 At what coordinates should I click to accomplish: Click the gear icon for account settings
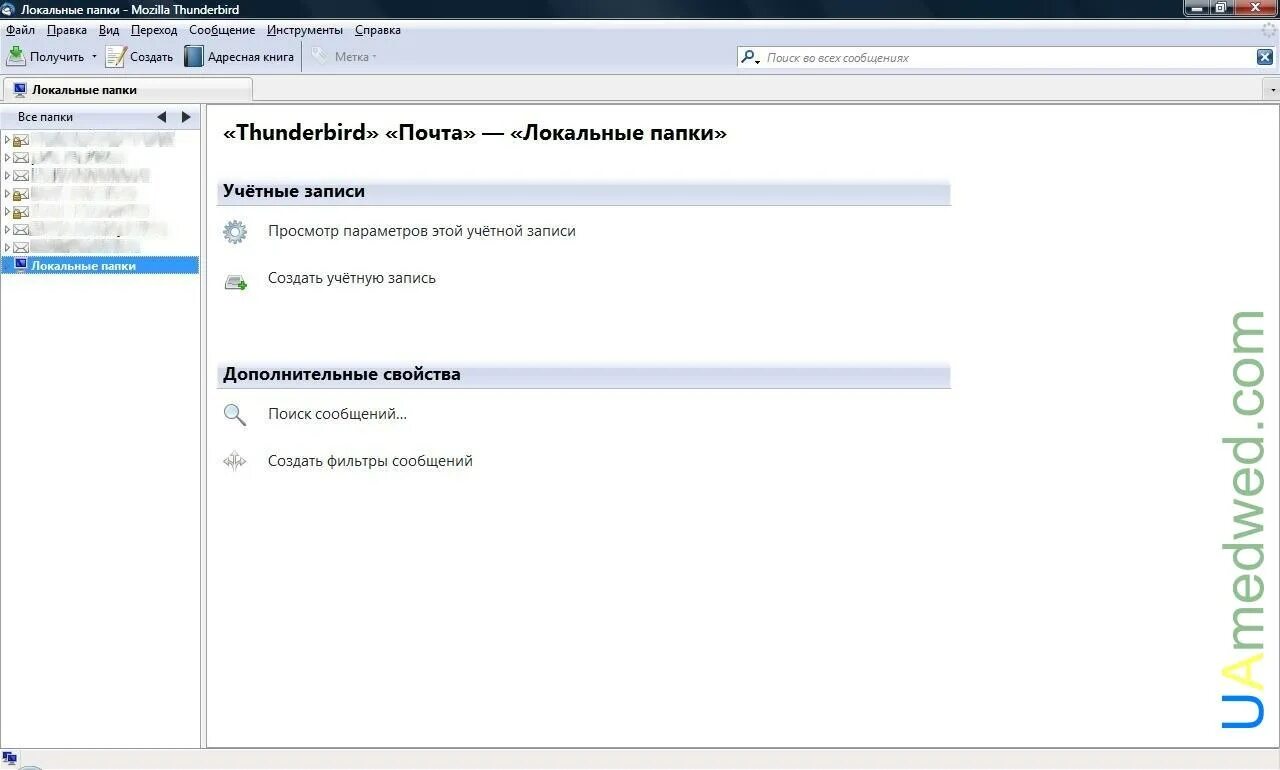(x=235, y=232)
